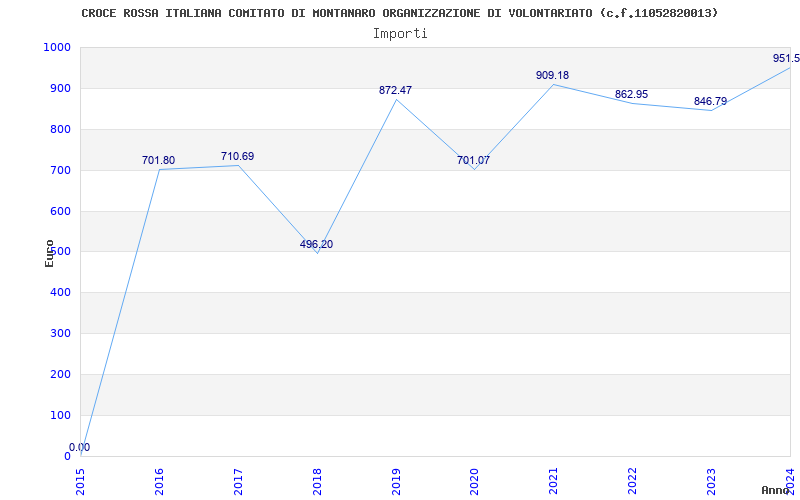This screenshot has width=800, height=500.
Task: Select the 2019 x-axis year label
Action: tap(396, 481)
